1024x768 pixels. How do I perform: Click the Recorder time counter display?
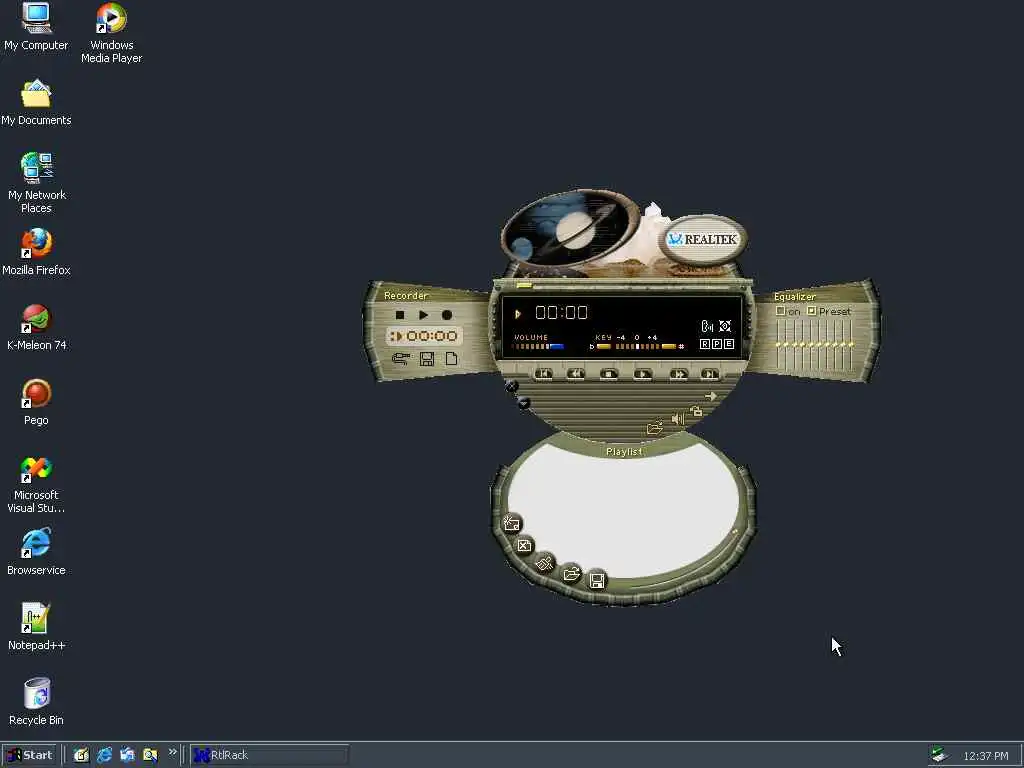coord(424,336)
